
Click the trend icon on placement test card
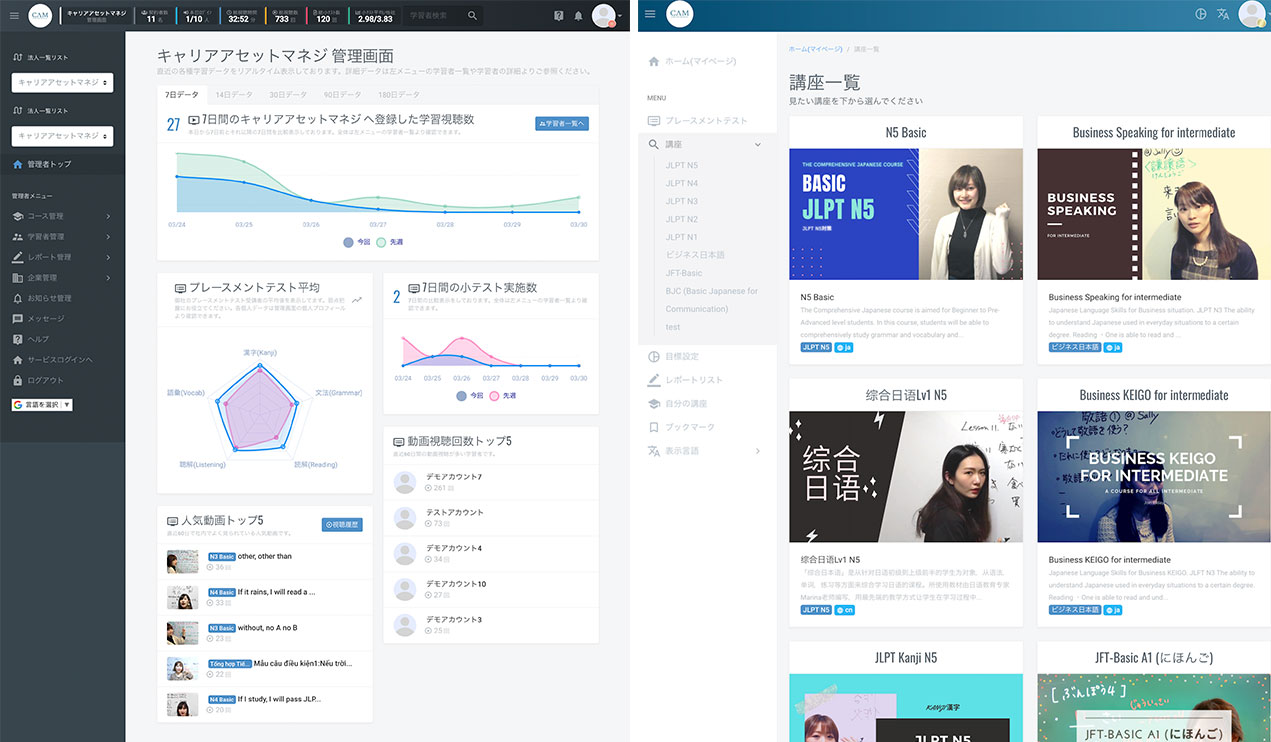click(357, 300)
